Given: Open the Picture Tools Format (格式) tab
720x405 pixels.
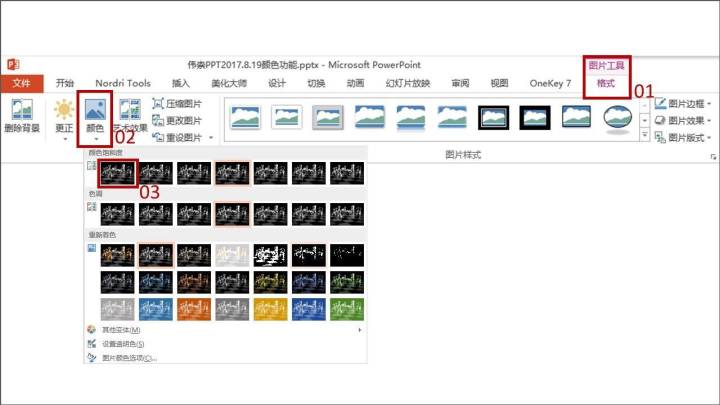Looking at the screenshot, I should [x=606, y=83].
